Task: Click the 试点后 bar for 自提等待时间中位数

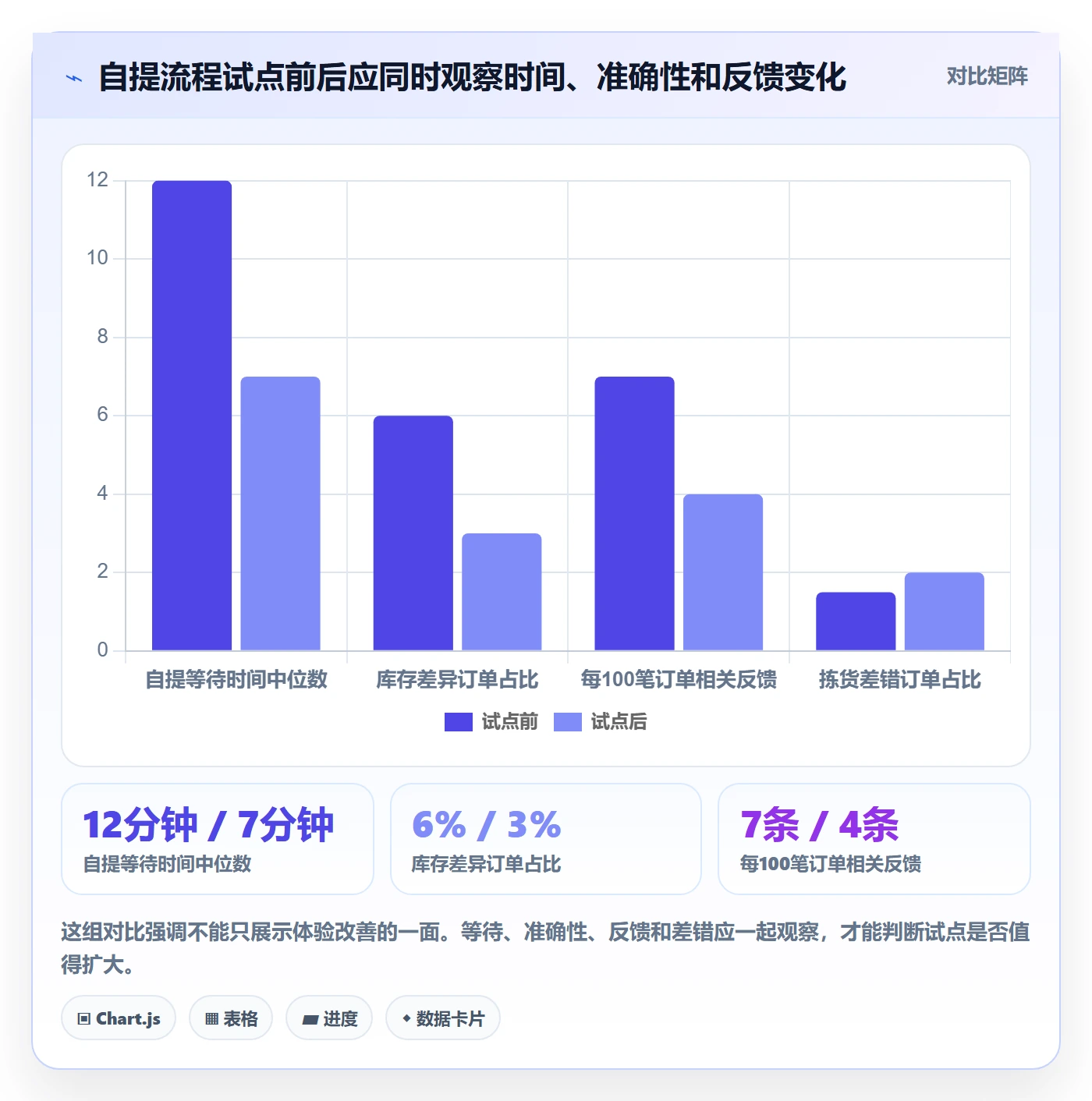Action: tap(281, 514)
